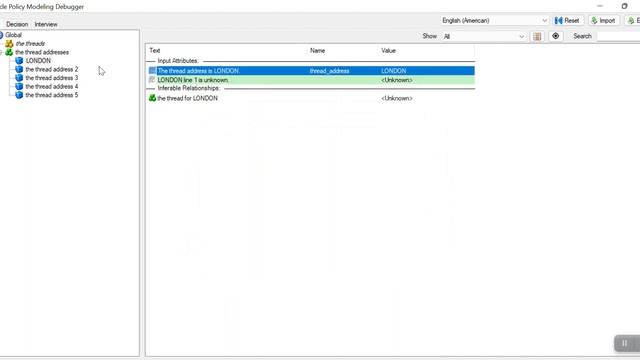Select 'the thread addresses' tree label
Viewport: 640px width, 360px height.
42,52
